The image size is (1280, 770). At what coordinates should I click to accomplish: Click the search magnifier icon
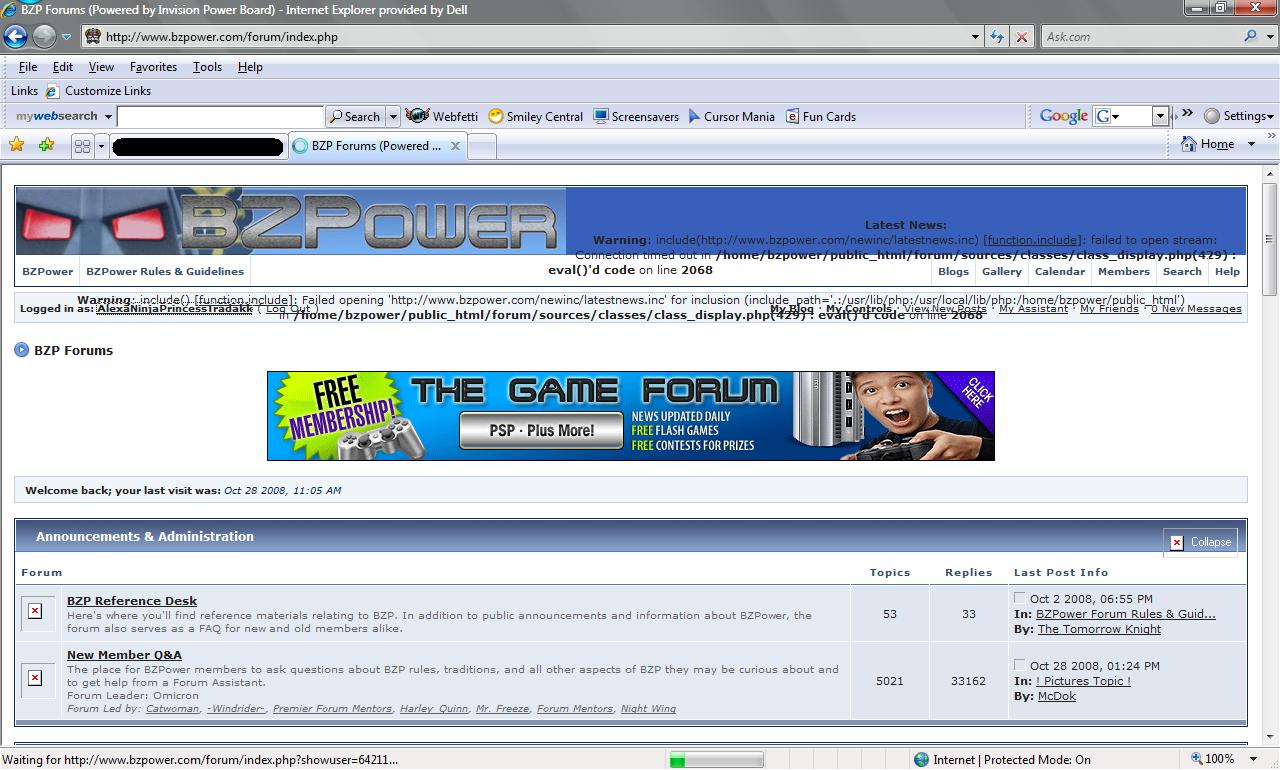click(x=1250, y=37)
